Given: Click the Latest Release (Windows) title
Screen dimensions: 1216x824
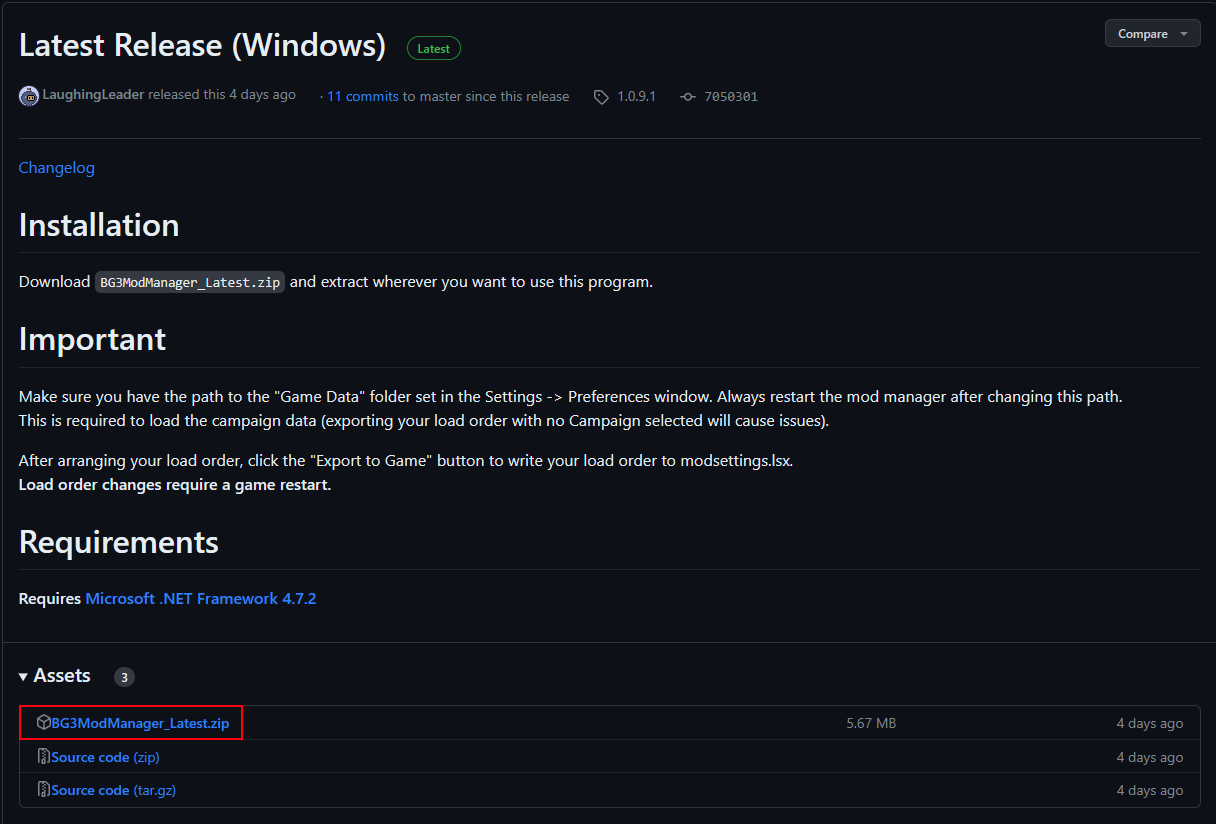Looking at the screenshot, I should click(202, 46).
